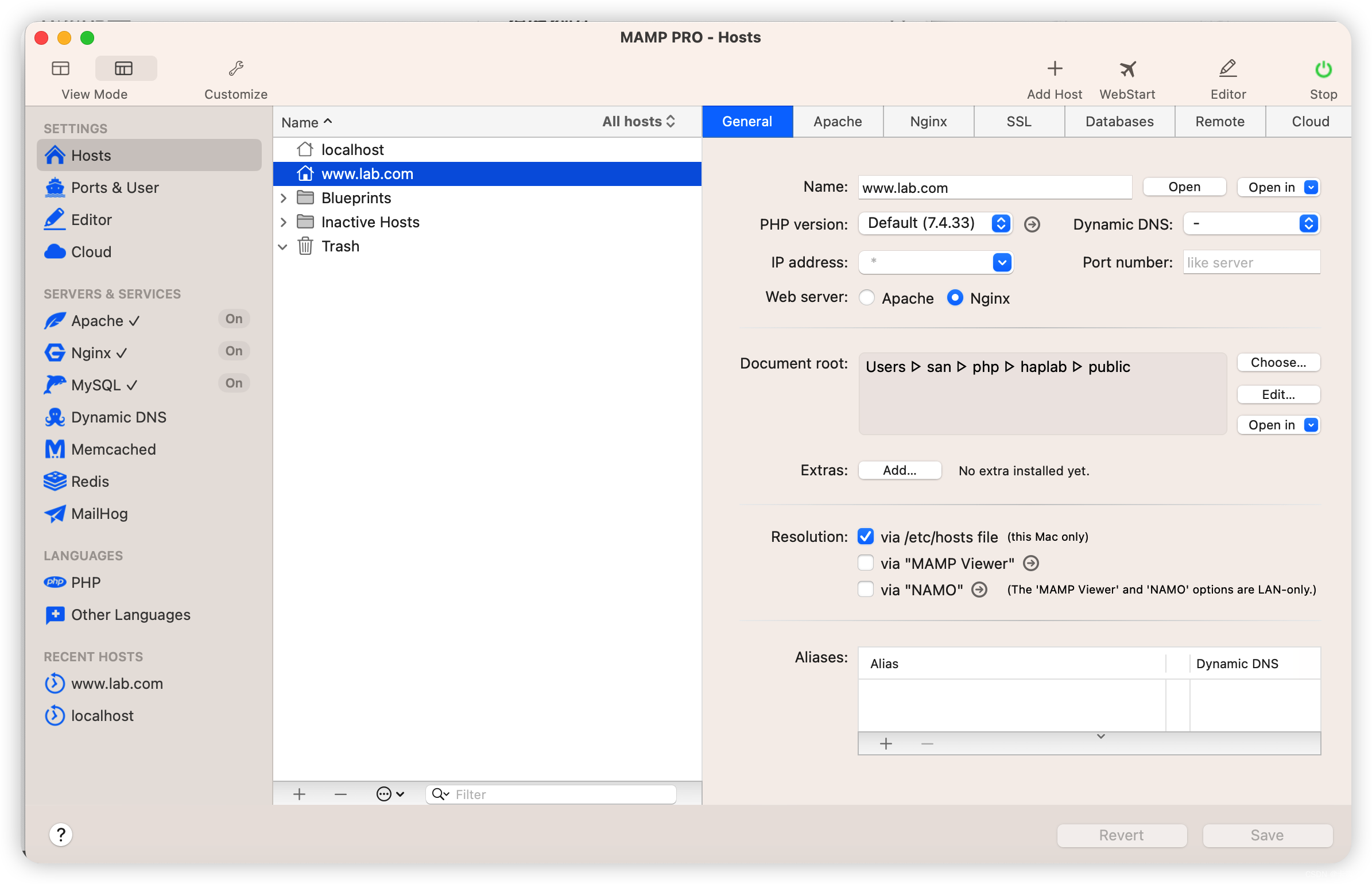Image resolution: width=1372 pixels, height=884 pixels.
Task: Open the host list action menu
Action: click(390, 794)
